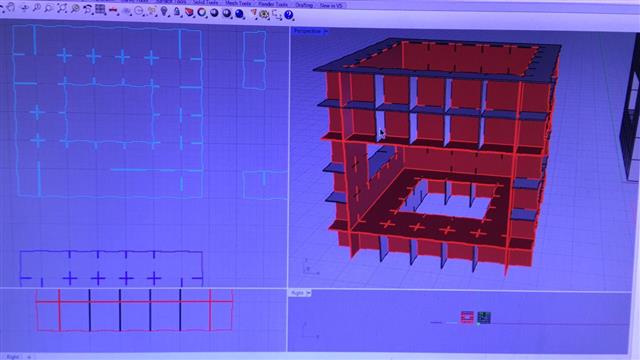
Task: Open the Render Tools toolbar tab
Action: pyautogui.click(x=273, y=4)
